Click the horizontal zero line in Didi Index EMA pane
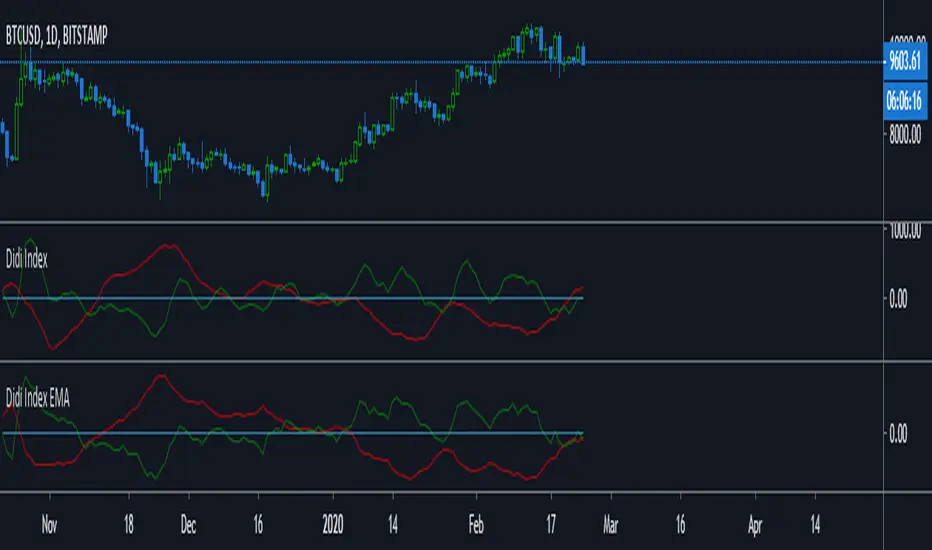 pos(293,433)
